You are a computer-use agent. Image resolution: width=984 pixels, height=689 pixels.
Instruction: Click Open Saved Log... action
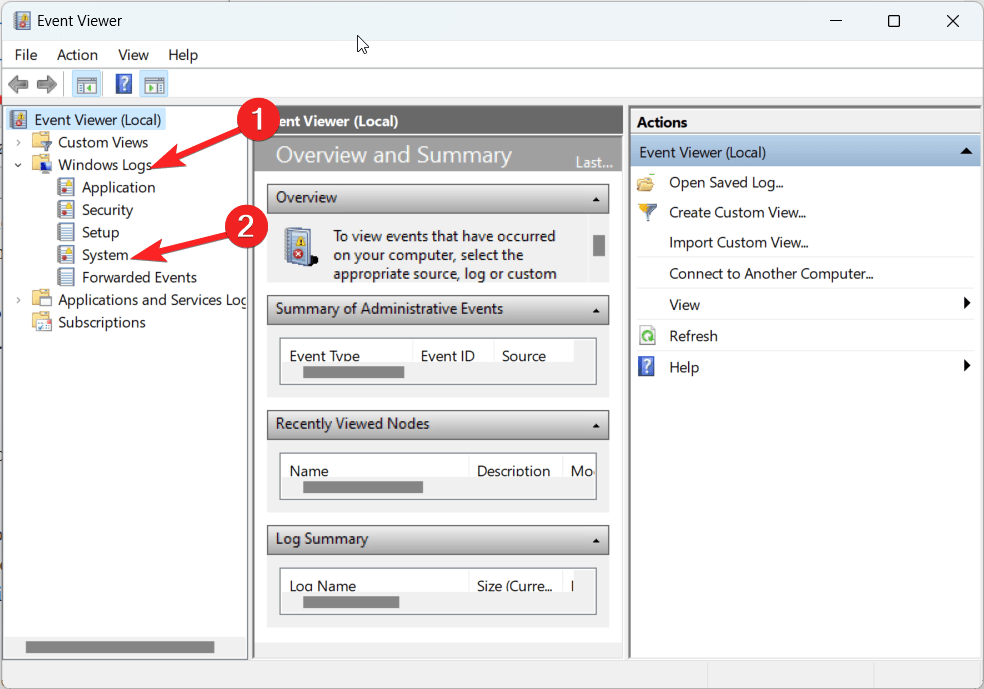tap(726, 183)
